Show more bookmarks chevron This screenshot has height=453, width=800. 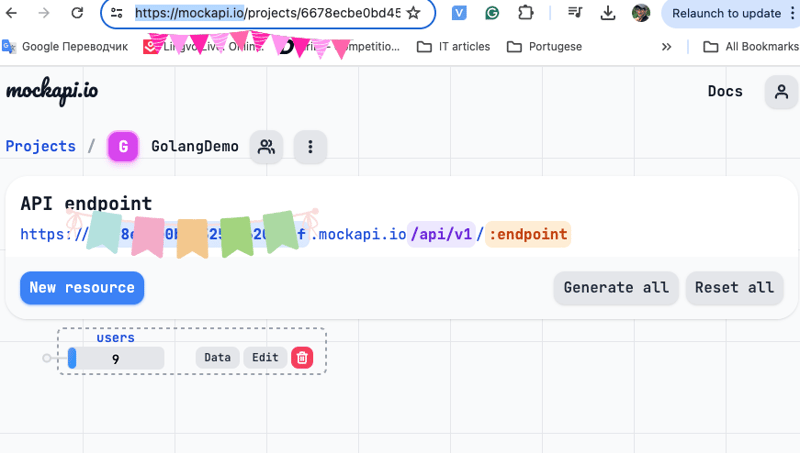[x=666, y=47]
